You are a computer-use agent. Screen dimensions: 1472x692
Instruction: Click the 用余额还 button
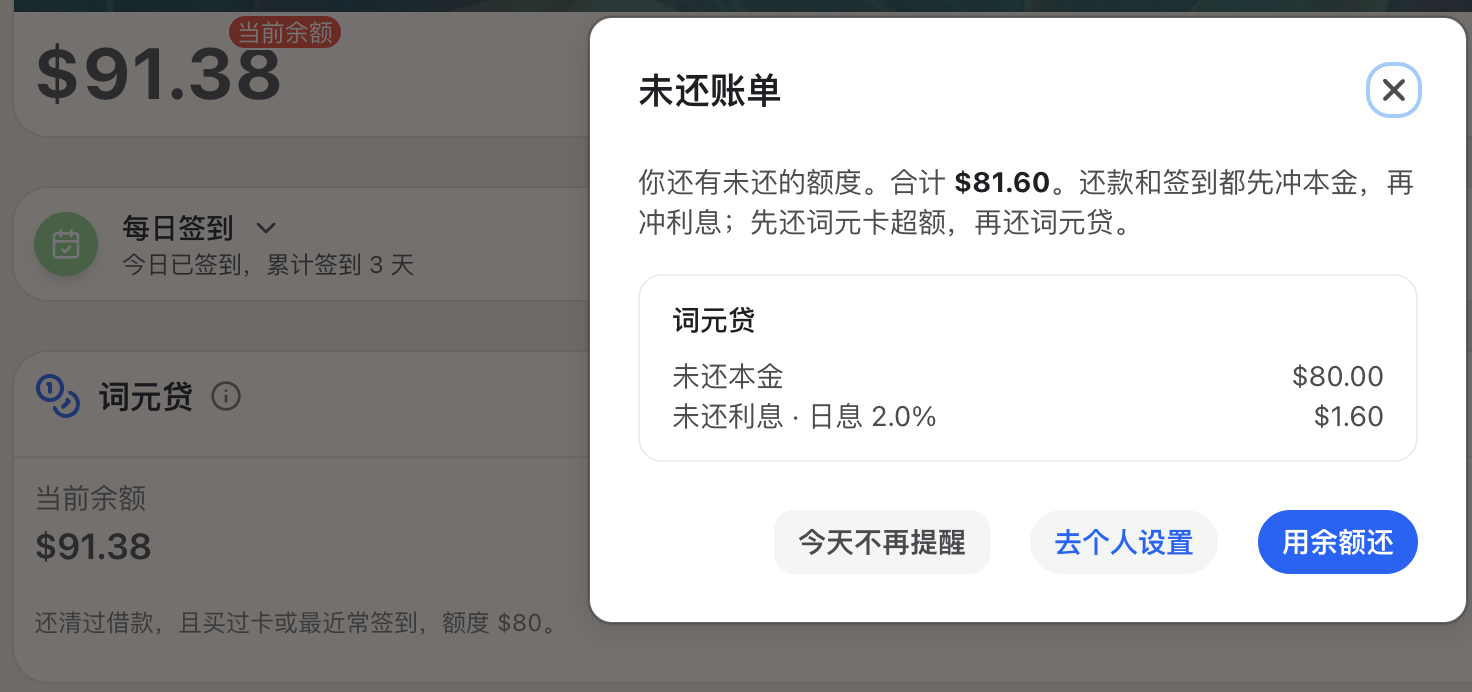(1337, 542)
